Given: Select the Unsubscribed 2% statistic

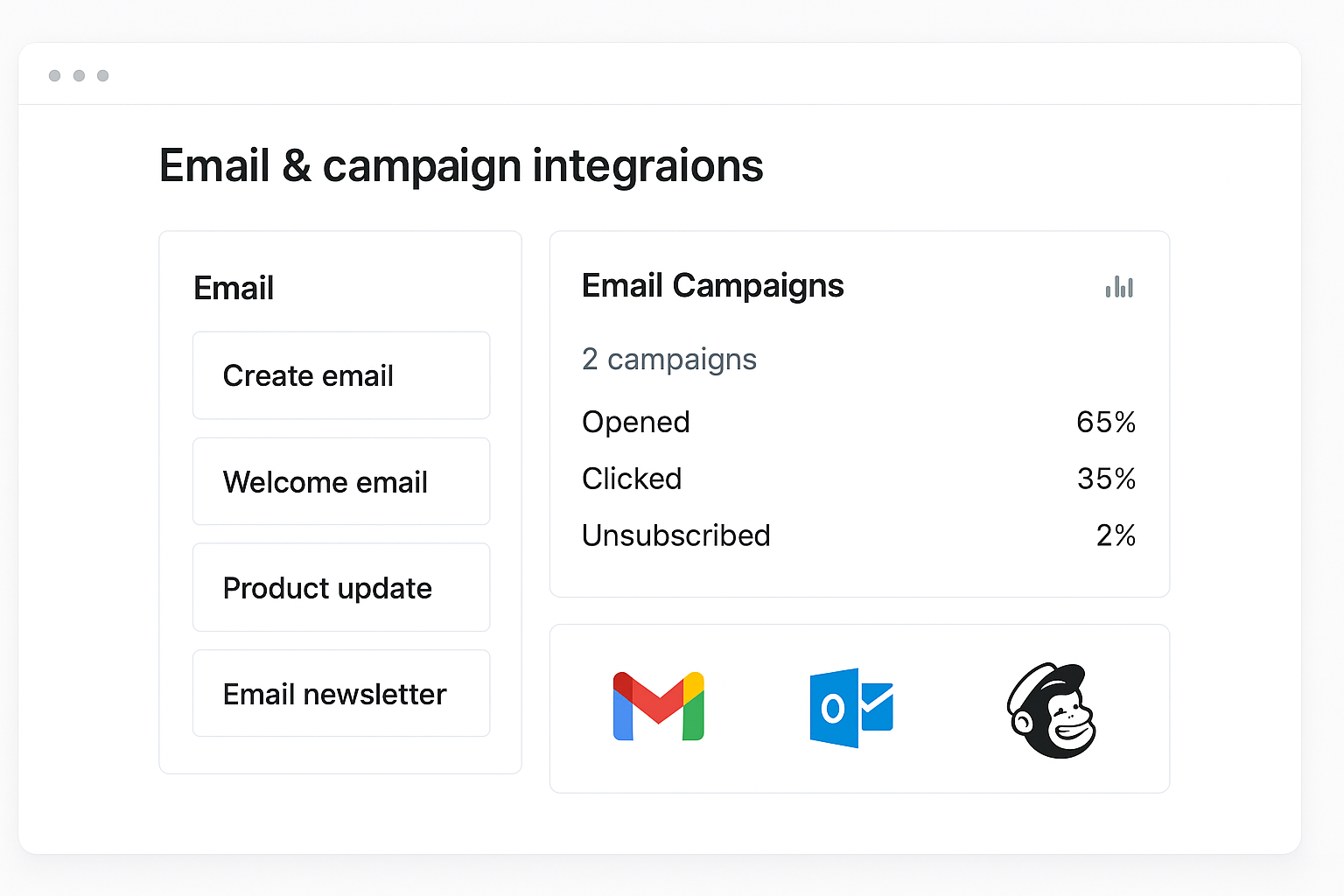Looking at the screenshot, I should click(857, 535).
